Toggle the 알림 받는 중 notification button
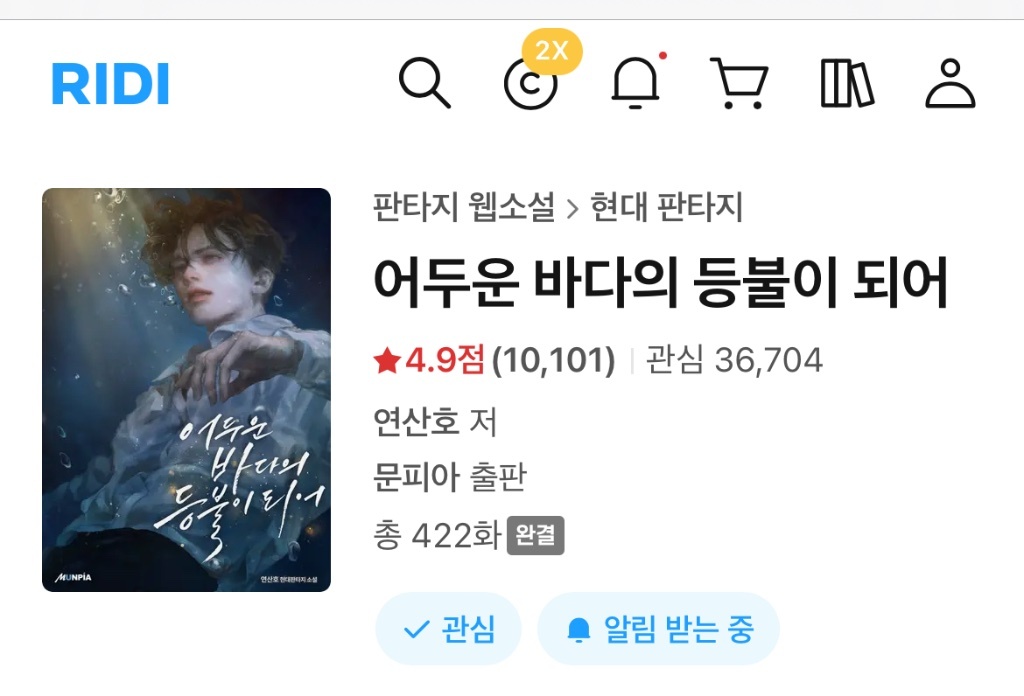 point(658,629)
